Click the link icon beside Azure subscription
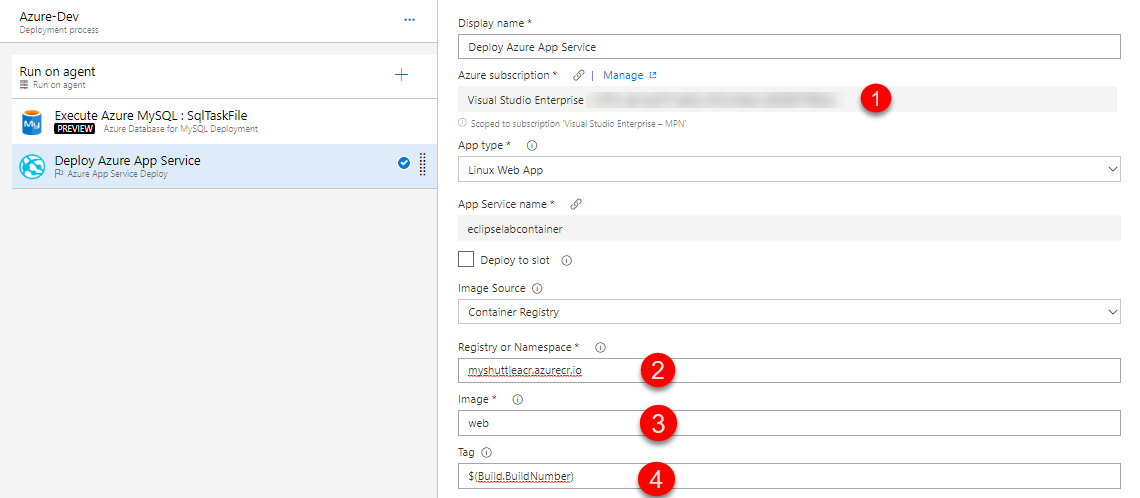 (579, 75)
